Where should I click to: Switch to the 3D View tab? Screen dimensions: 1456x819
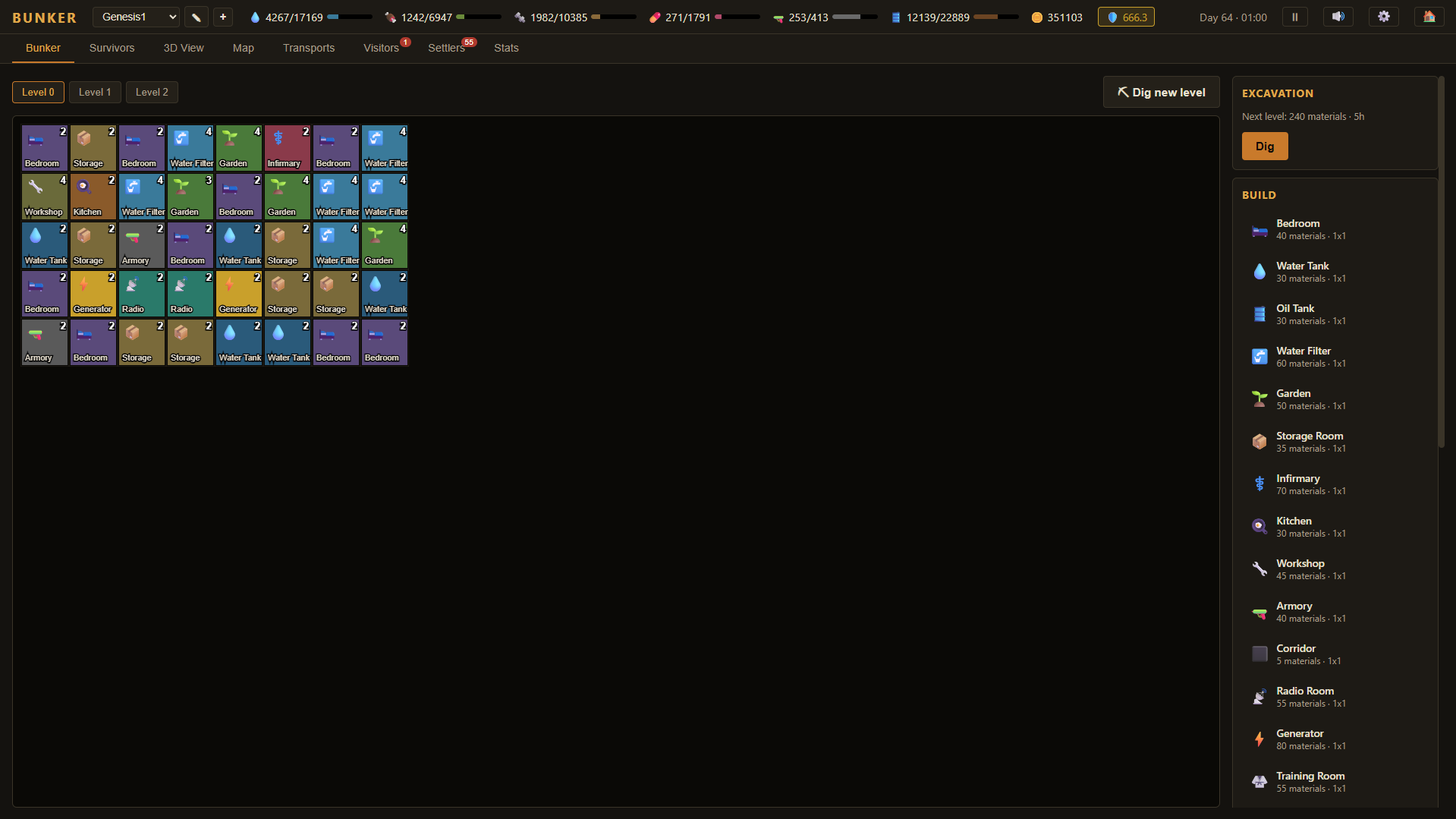[184, 48]
